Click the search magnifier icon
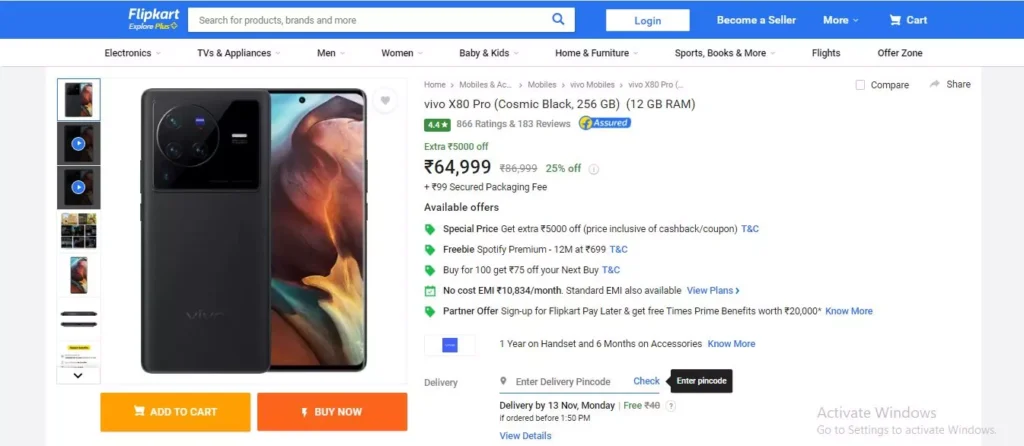This screenshot has height=446, width=1024. coord(558,20)
